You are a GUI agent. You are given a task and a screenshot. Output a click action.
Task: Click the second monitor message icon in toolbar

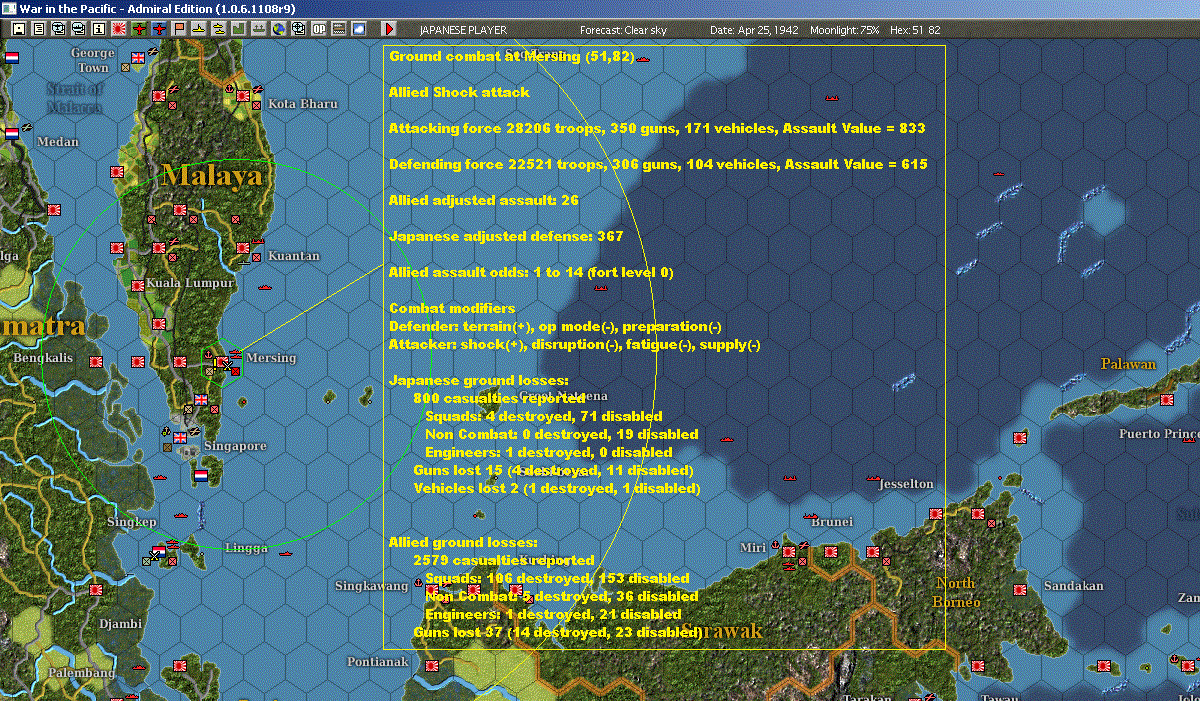(x=78, y=29)
